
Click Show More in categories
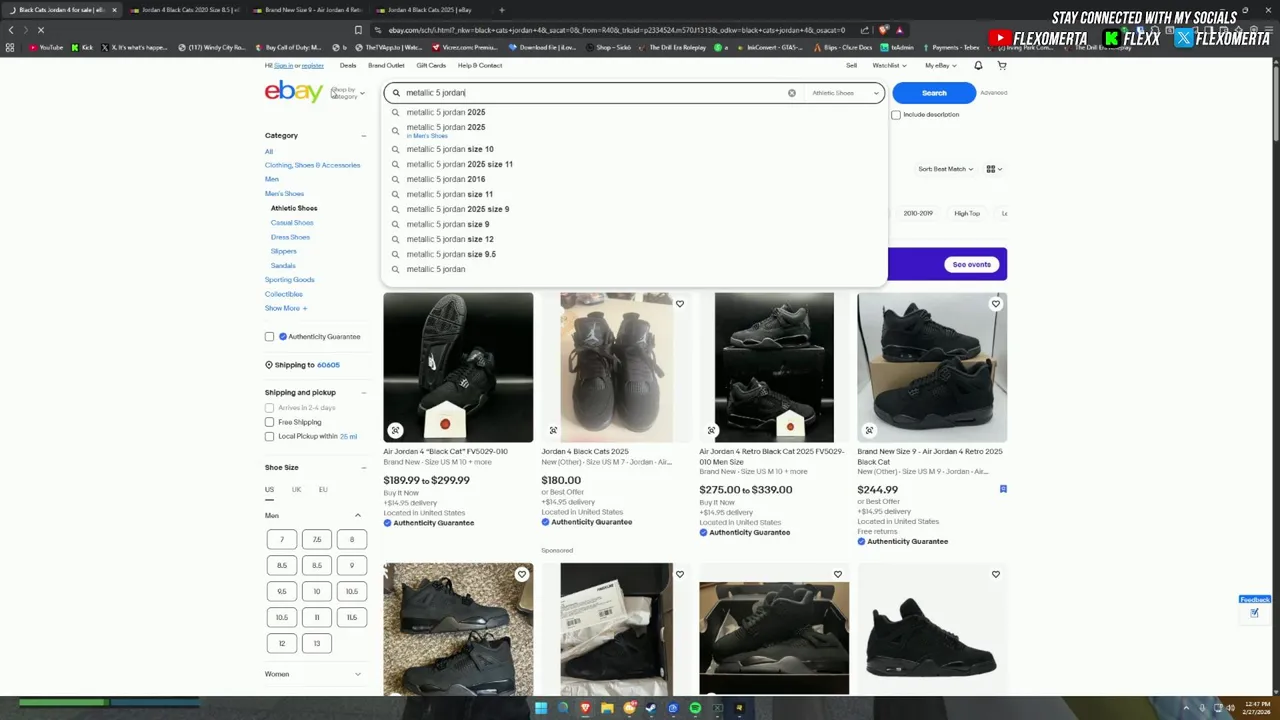pyautogui.click(x=286, y=308)
